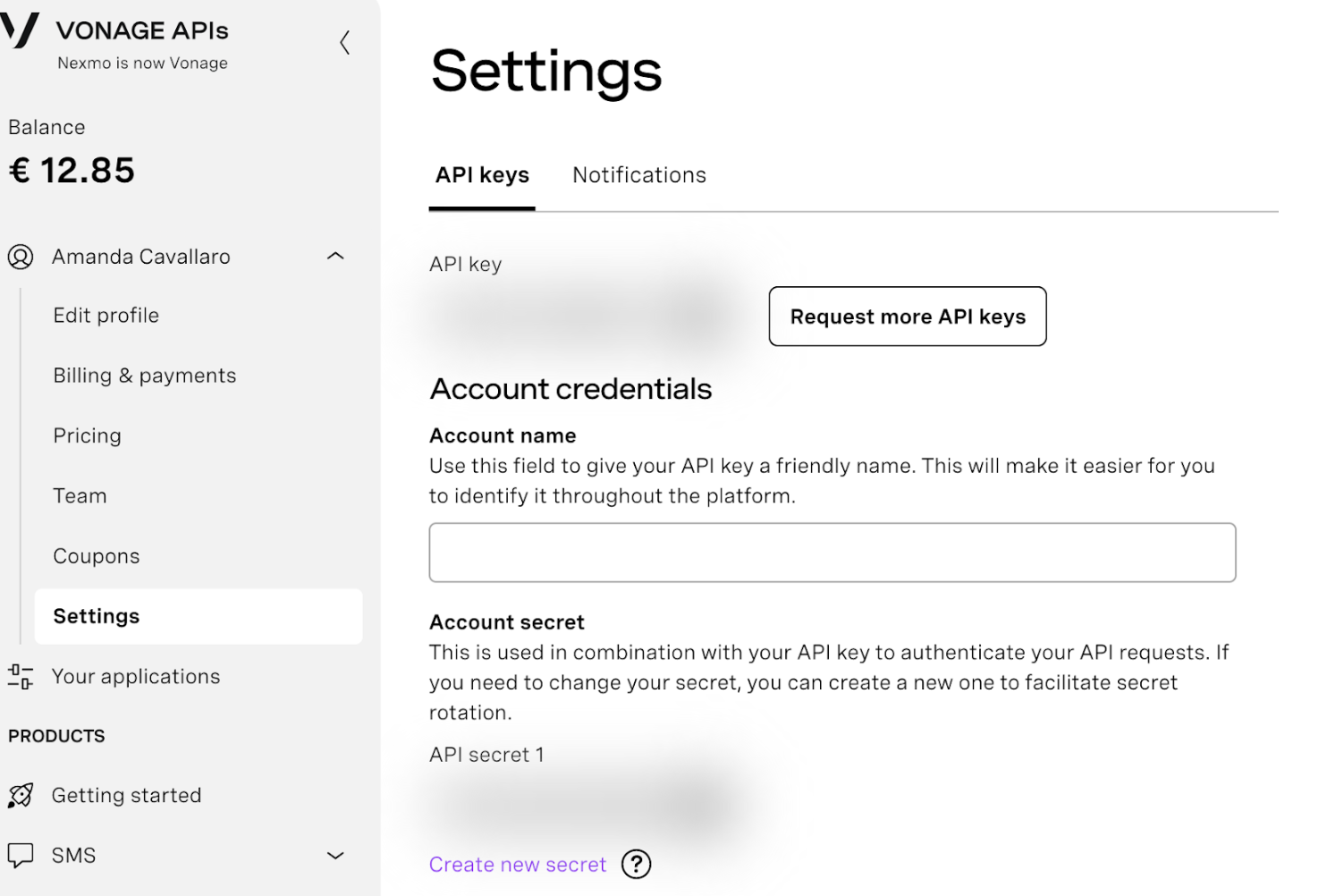Click the API secret 1 label
Screen dimensions: 1327x896
pyautogui.click(x=486, y=755)
